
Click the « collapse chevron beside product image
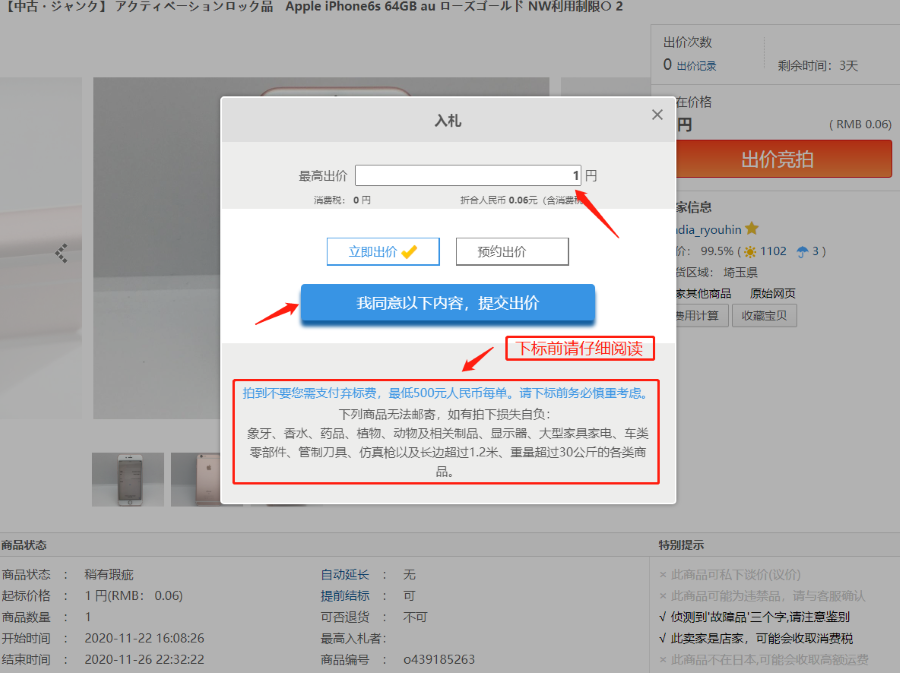[61, 253]
